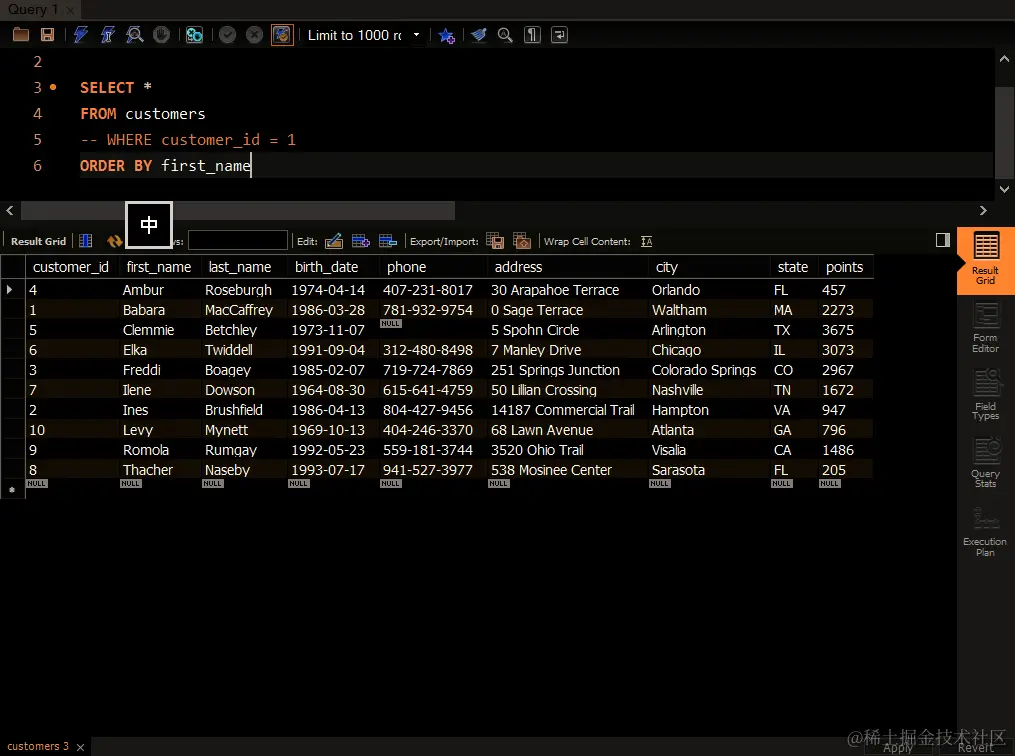The width and height of the screenshot is (1015, 756).
Task: Switch to the Result Grid side view
Action: 985,260
